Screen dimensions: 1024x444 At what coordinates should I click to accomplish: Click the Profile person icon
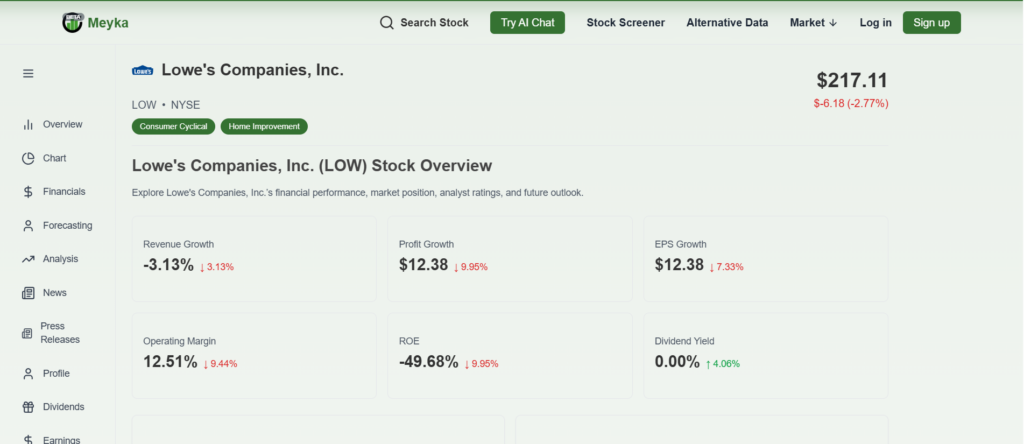tap(28, 374)
